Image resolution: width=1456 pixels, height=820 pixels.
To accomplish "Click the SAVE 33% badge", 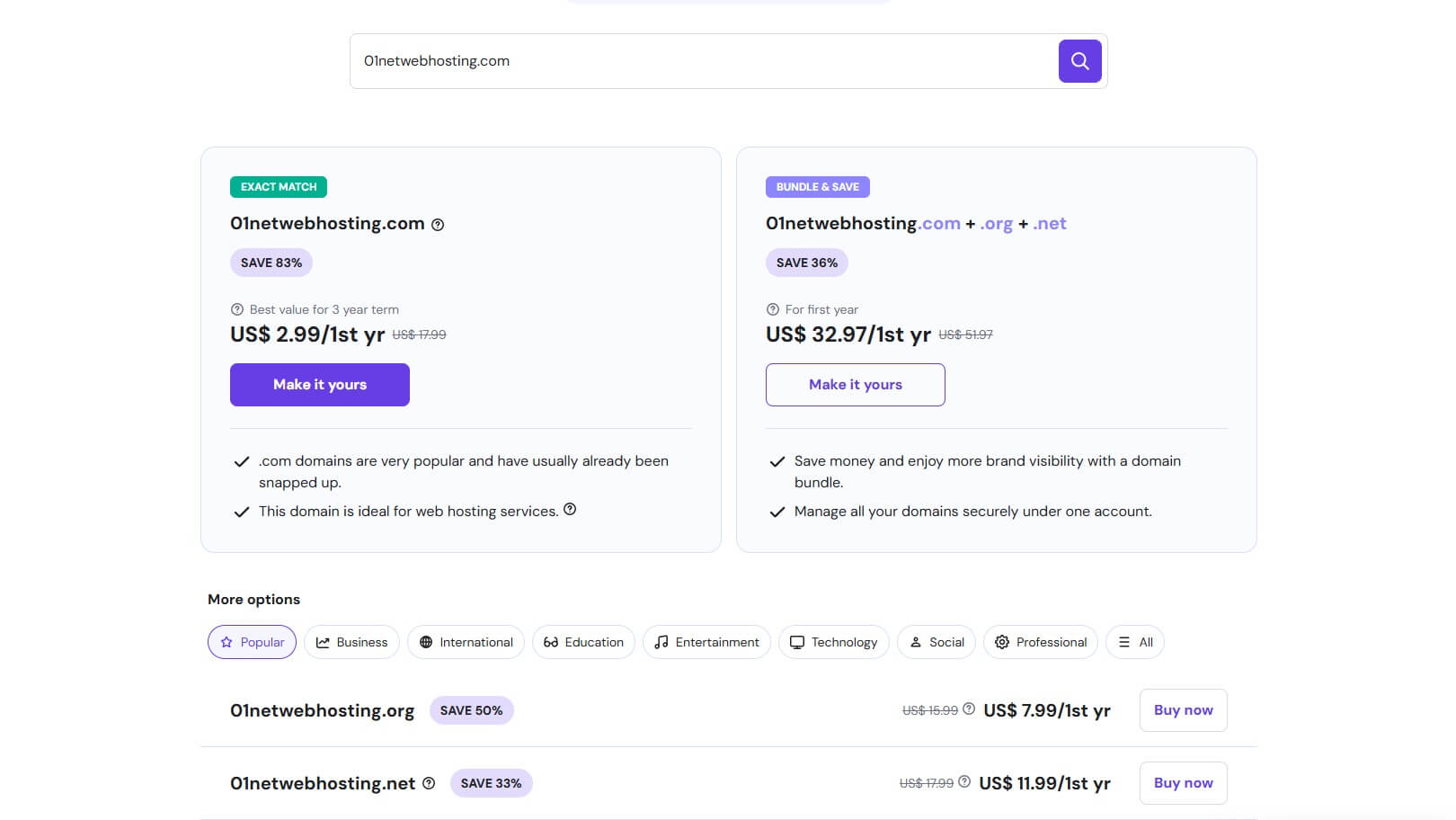I will 491,783.
